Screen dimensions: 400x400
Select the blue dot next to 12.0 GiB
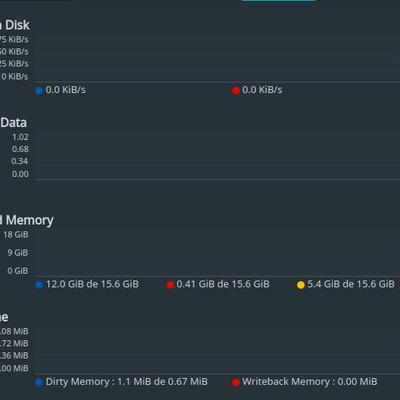pyautogui.click(x=39, y=285)
